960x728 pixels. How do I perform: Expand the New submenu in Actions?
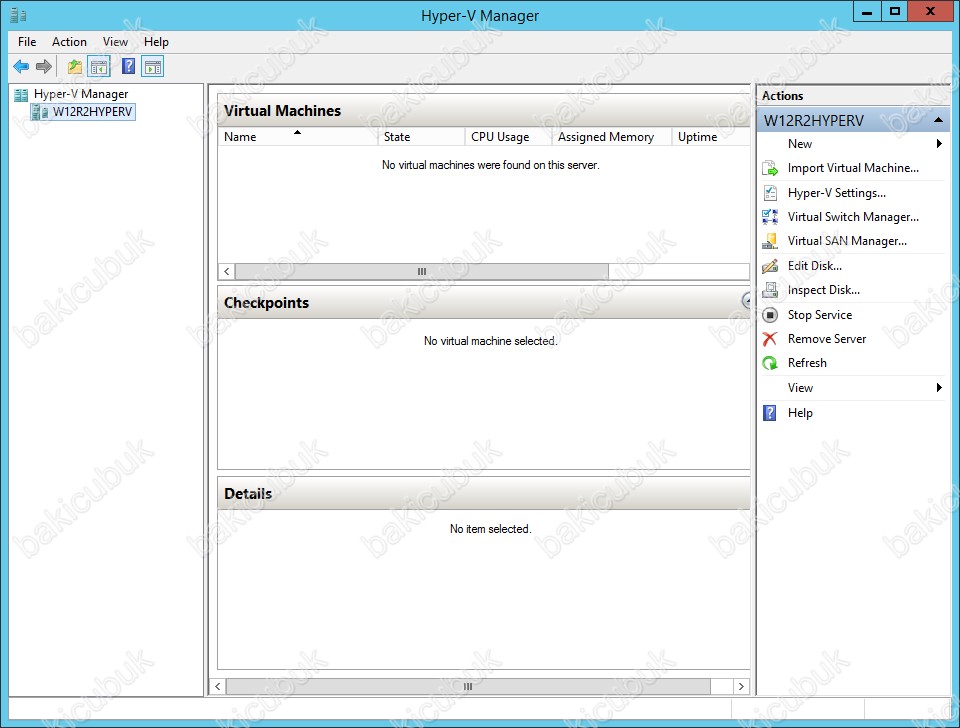tap(939, 144)
